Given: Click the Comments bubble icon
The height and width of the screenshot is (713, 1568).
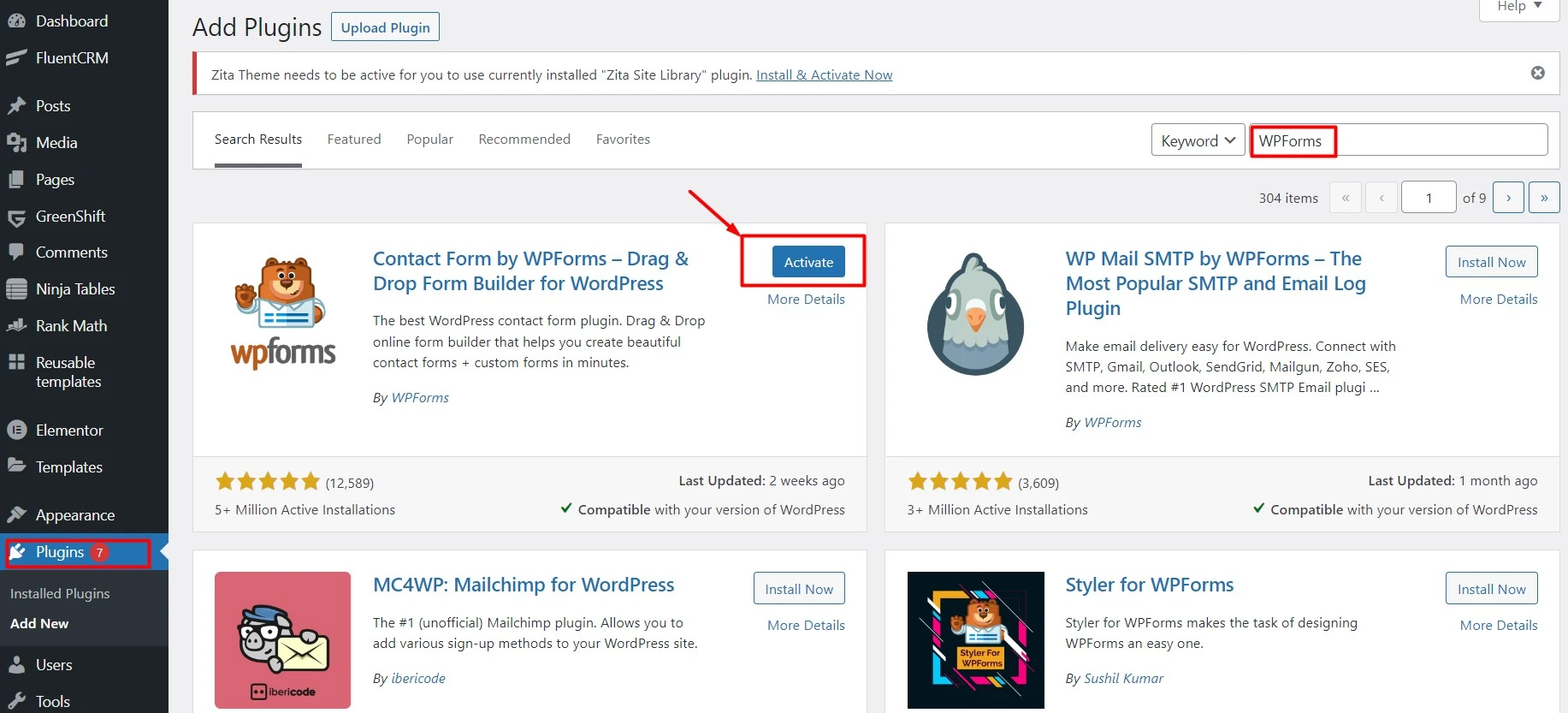Looking at the screenshot, I should [x=16, y=253].
